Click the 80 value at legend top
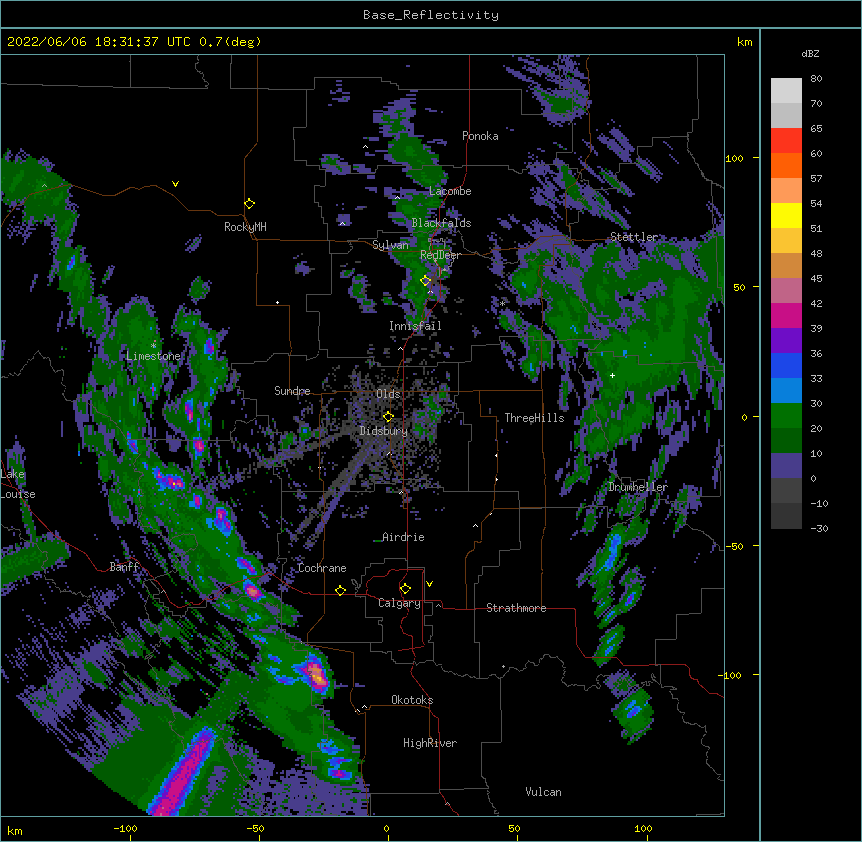The image size is (862, 842). pyautogui.click(x=816, y=79)
